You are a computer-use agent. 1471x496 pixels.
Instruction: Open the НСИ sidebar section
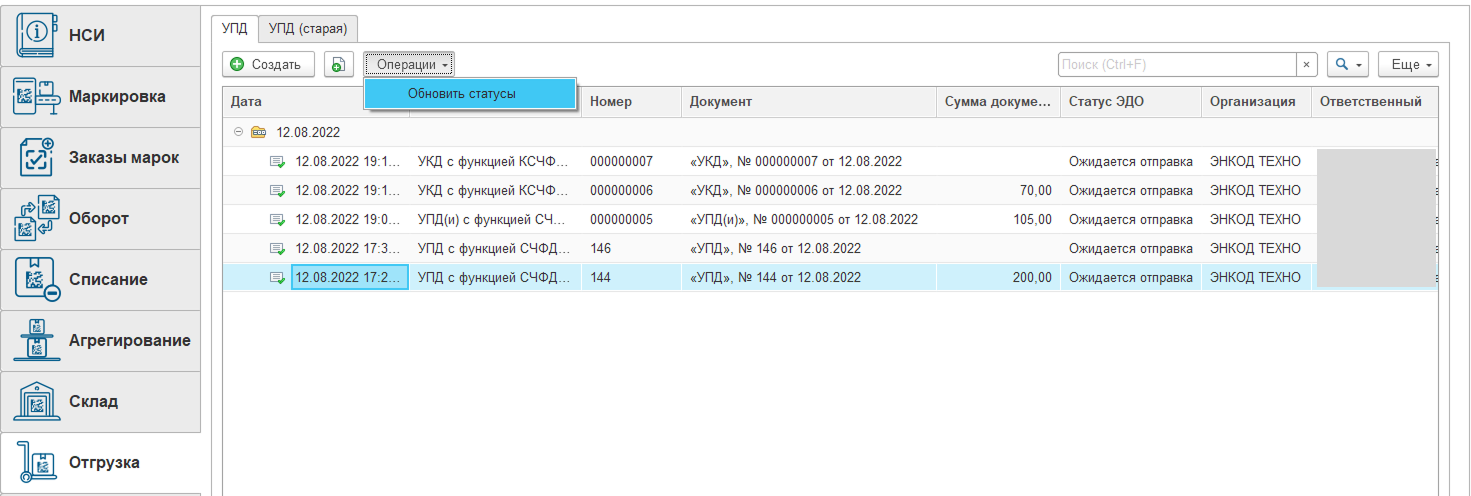(100, 36)
